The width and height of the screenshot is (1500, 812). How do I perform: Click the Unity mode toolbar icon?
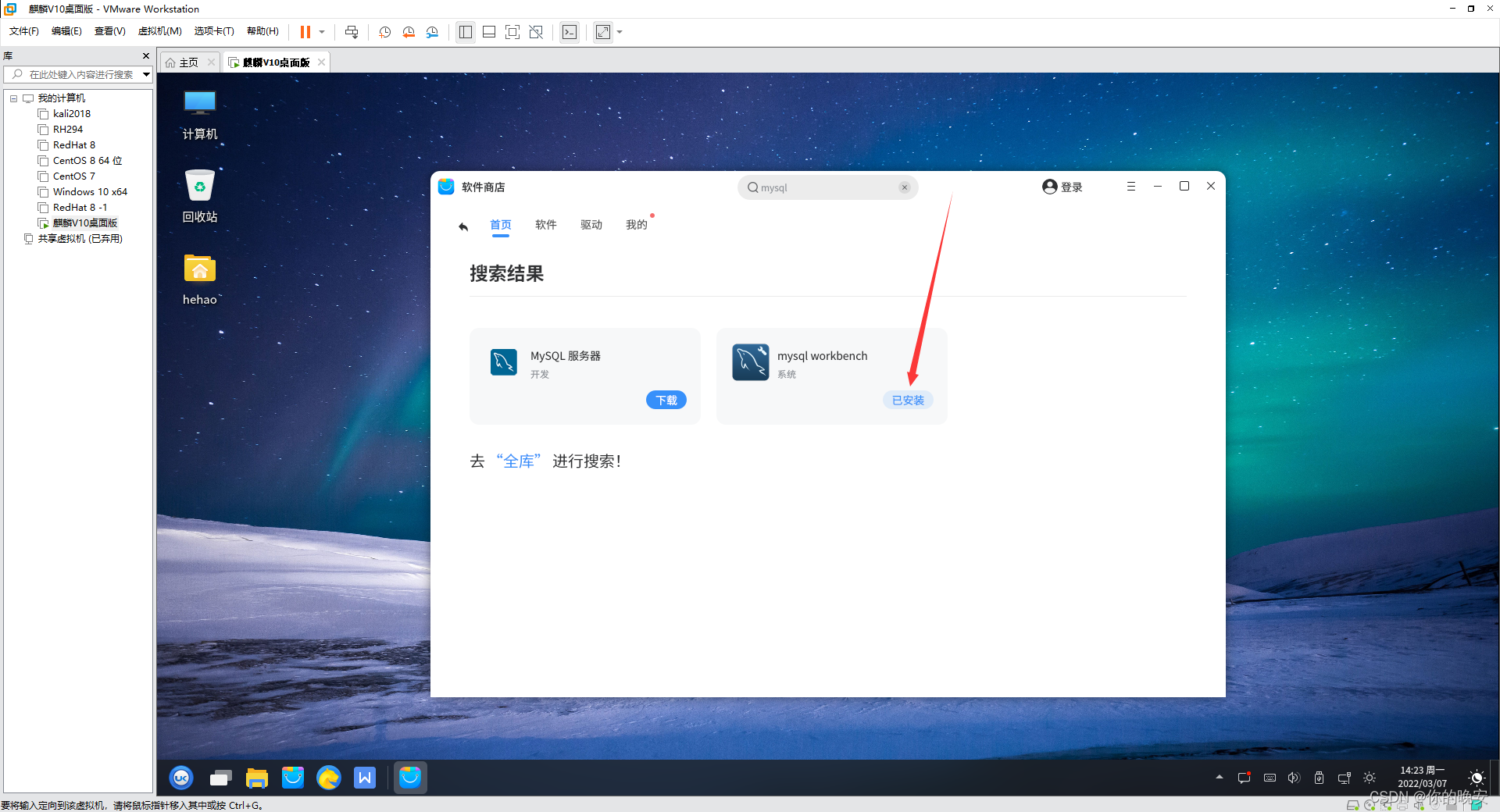536,32
